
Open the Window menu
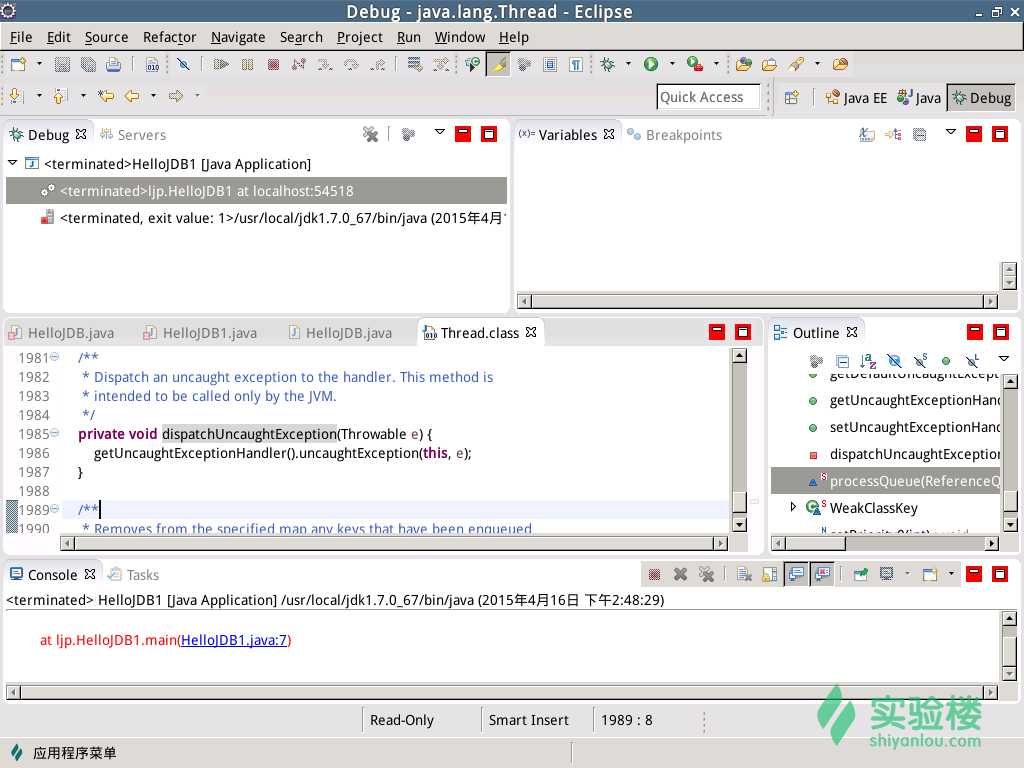click(460, 37)
